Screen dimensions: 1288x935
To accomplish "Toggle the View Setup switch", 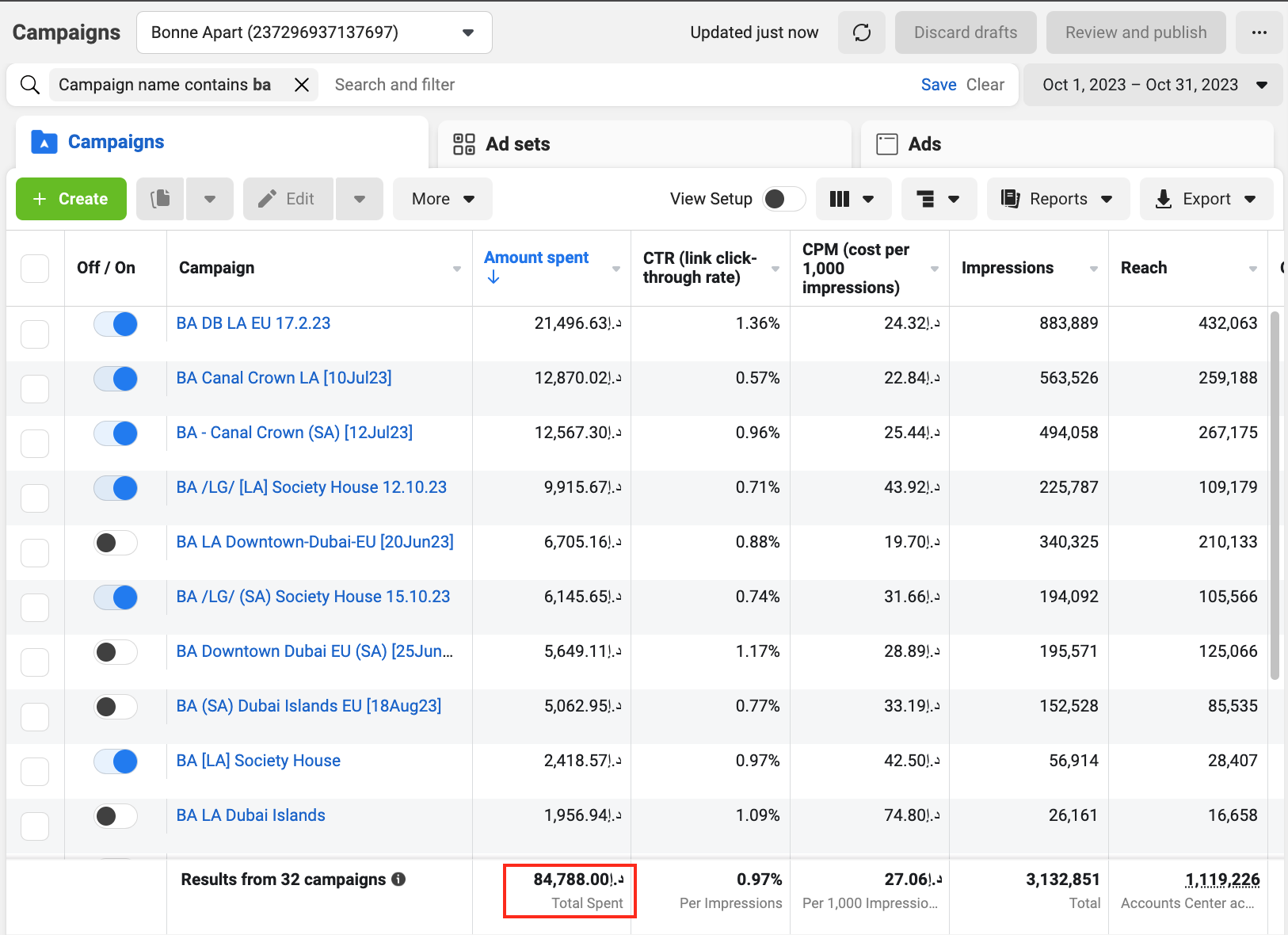I will click(x=783, y=199).
